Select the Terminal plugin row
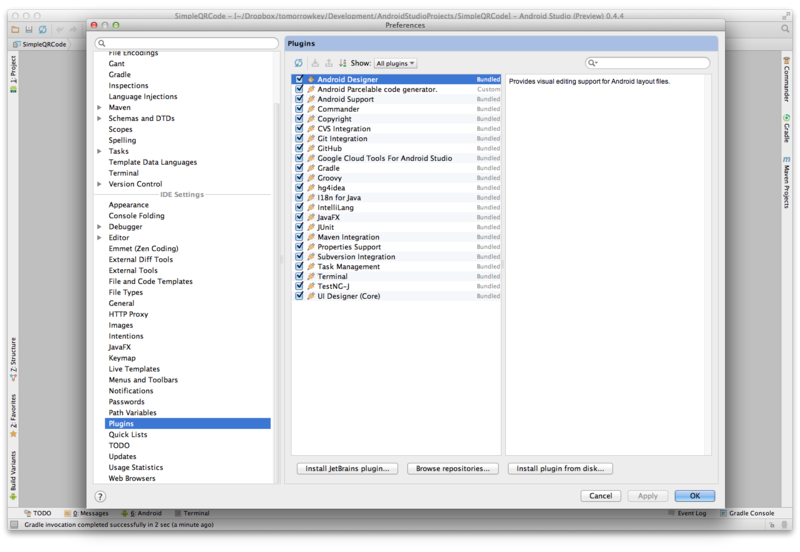 pyautogui.click(x=396, y=277)
